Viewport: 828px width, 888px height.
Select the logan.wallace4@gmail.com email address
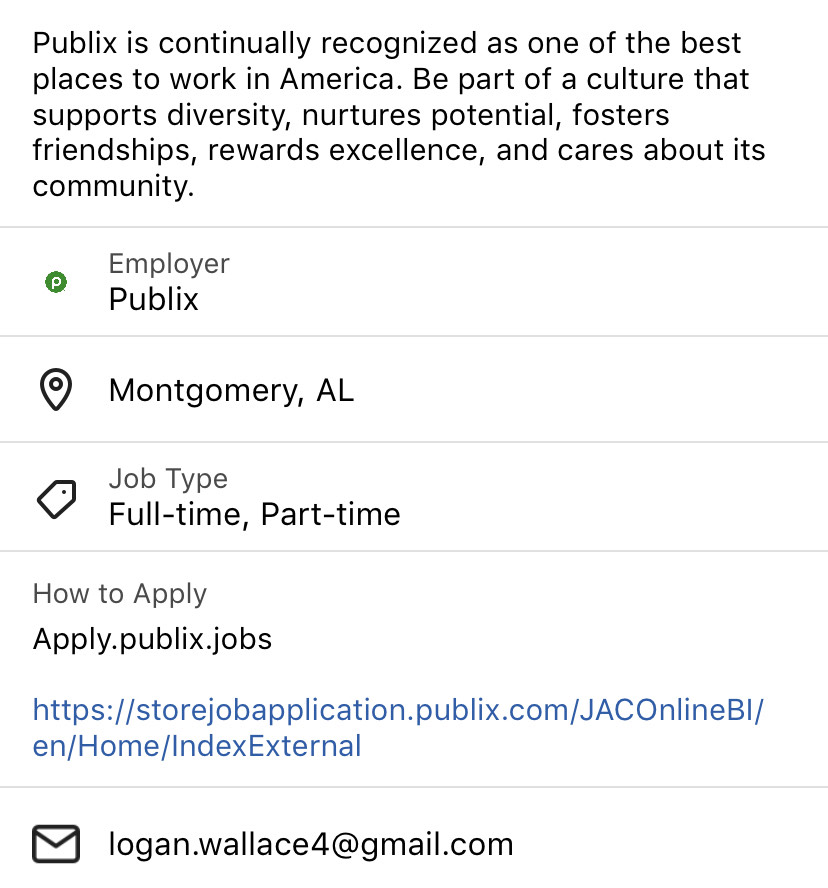[311, 844]
